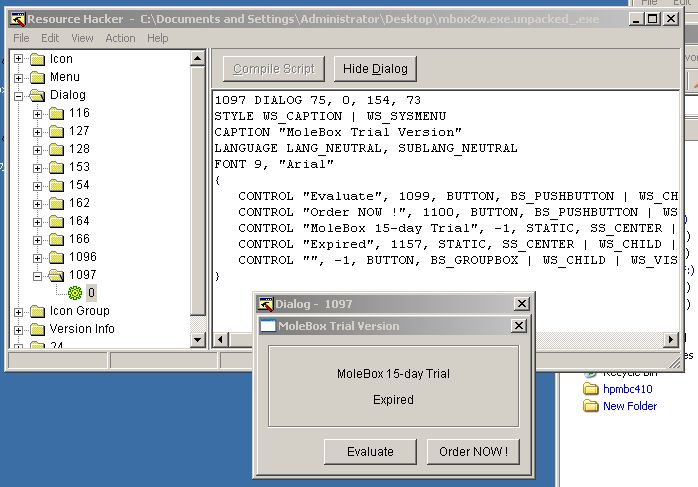Expand the Menu tree node

(x=18, y=78)
